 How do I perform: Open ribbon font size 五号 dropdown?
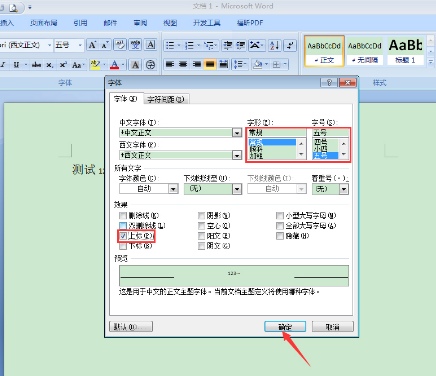[80, 45]
